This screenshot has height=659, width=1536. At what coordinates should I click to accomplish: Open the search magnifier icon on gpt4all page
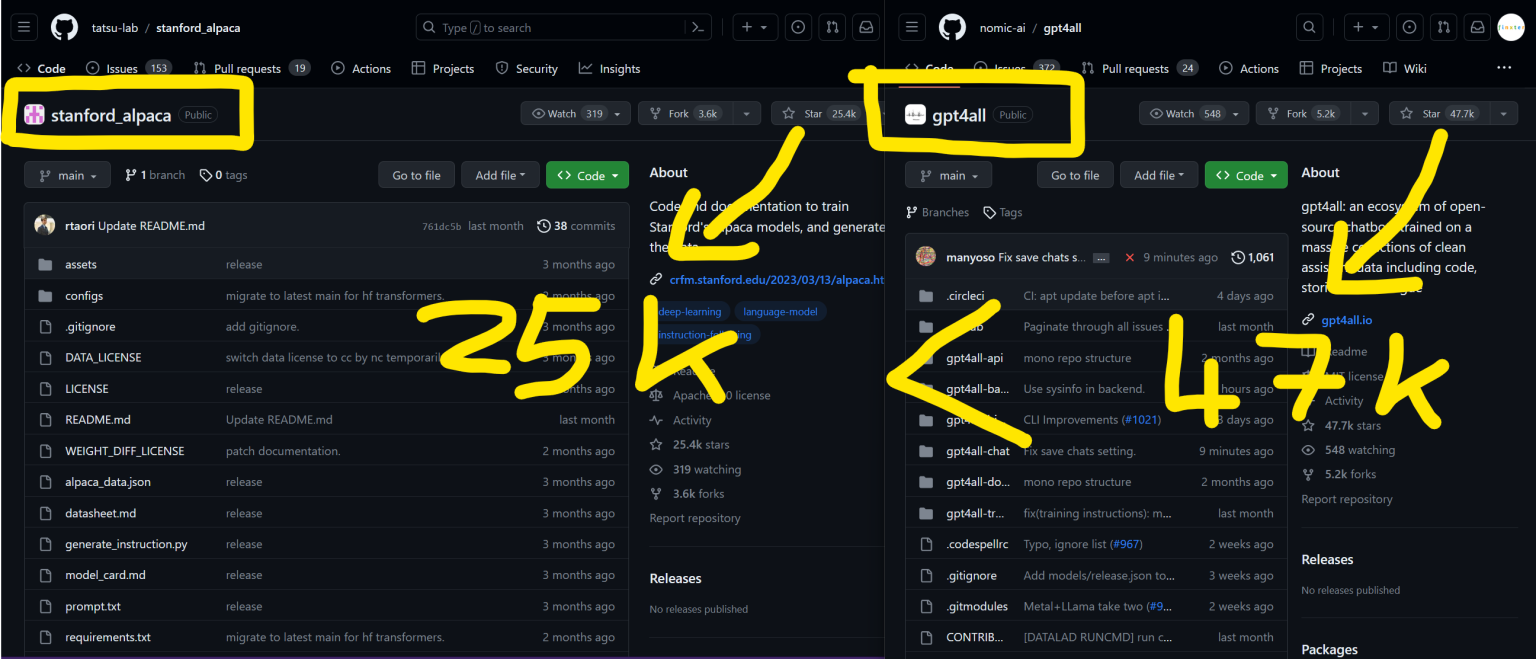point(1310,27)
